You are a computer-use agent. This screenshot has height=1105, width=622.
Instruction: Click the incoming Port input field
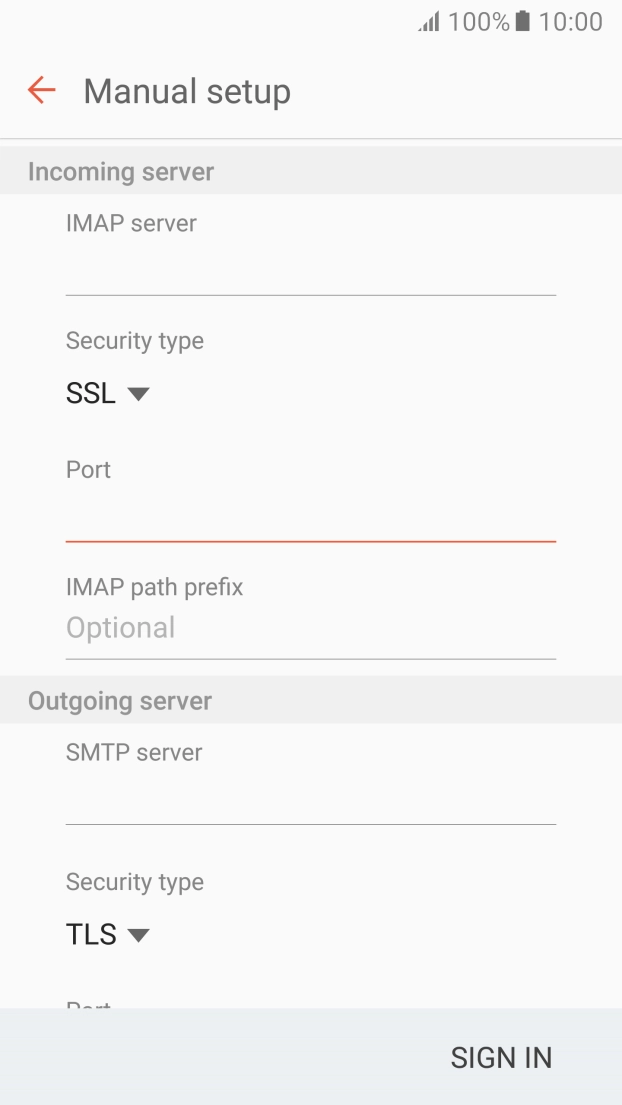pyautogui.click(x=310, y=517)
